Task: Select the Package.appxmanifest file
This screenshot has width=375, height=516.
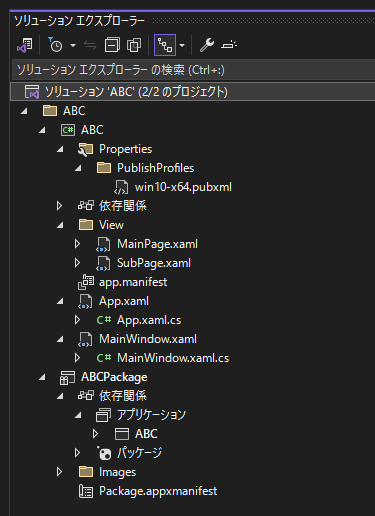Action: (x=158, y=491)
